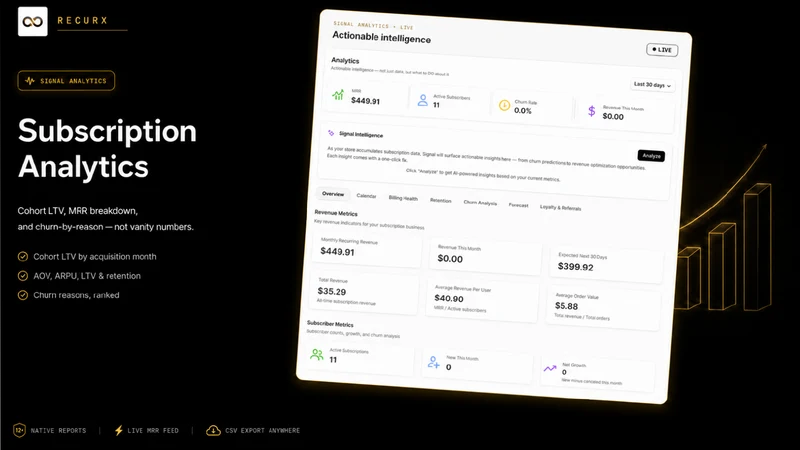Click the purple dollar Revenue This Month icon
Screen dimensions: 800x450
tap(591, 111)
